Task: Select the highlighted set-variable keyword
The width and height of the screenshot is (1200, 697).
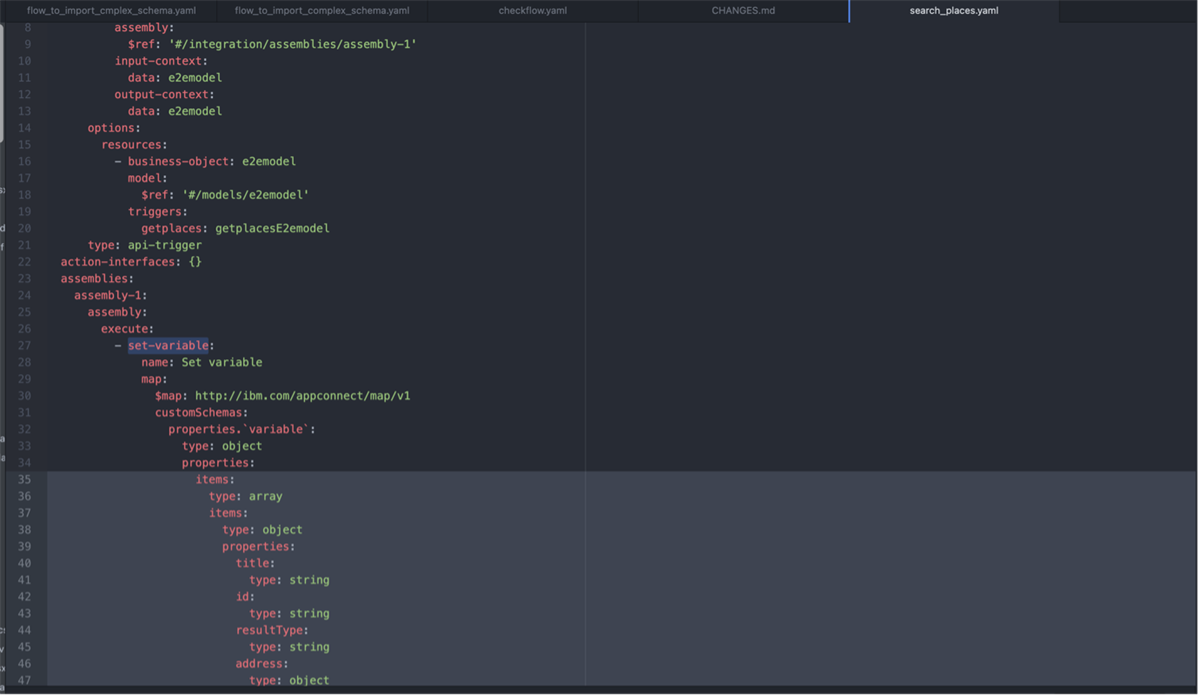Action: [x=167, y=345]
